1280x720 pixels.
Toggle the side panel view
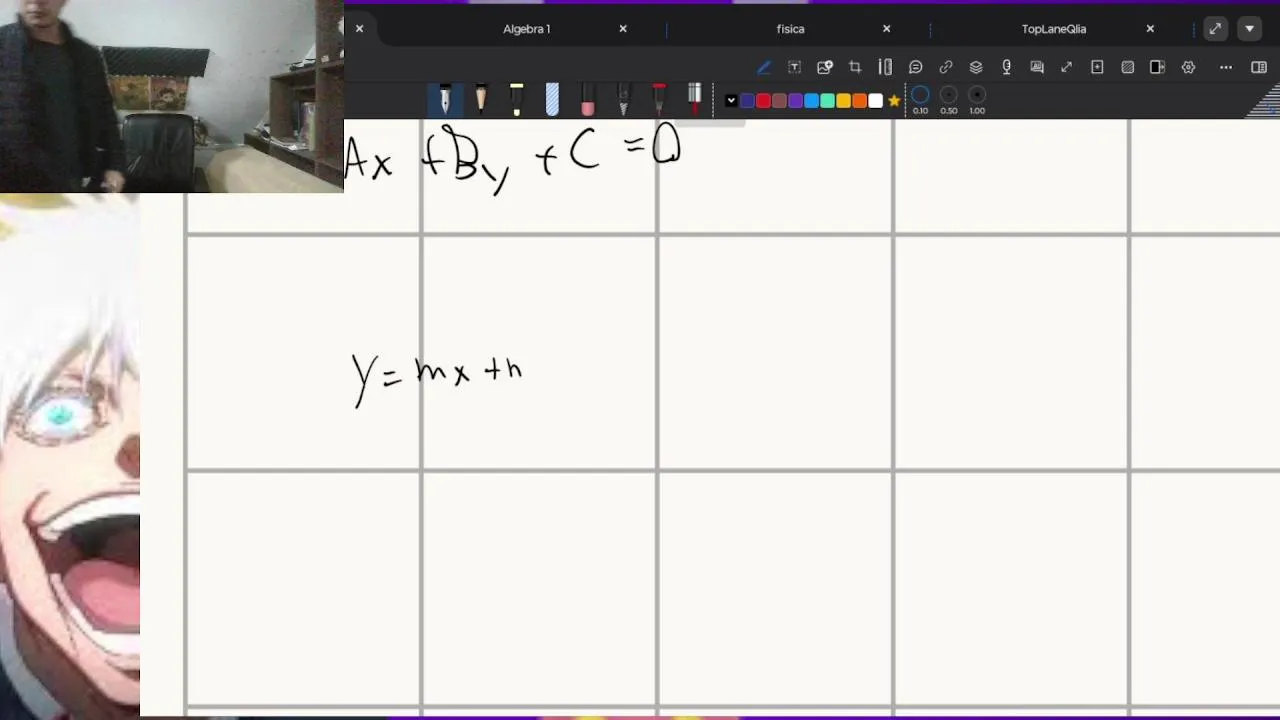click(1259, 67)
